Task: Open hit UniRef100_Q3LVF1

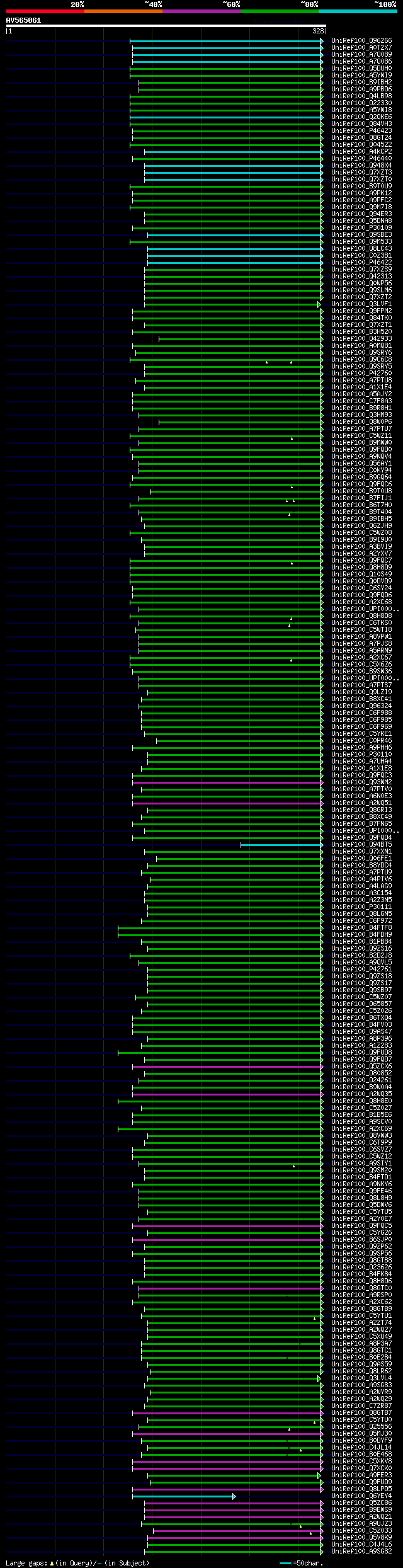Action: pos(361,304)
